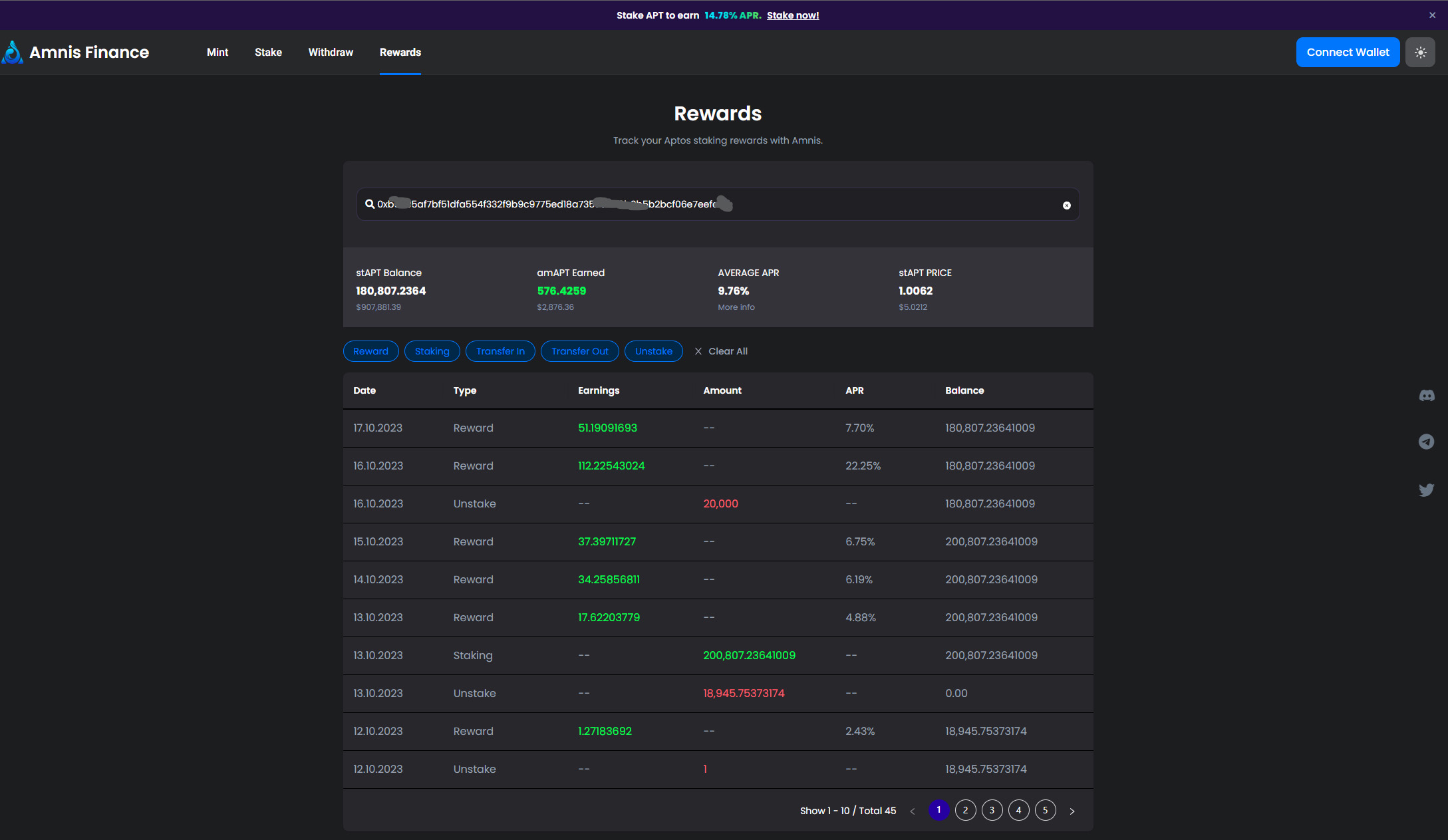Open the Withdraw tab
Viewport: 1448px width, 840px height.
coord(331,52)
